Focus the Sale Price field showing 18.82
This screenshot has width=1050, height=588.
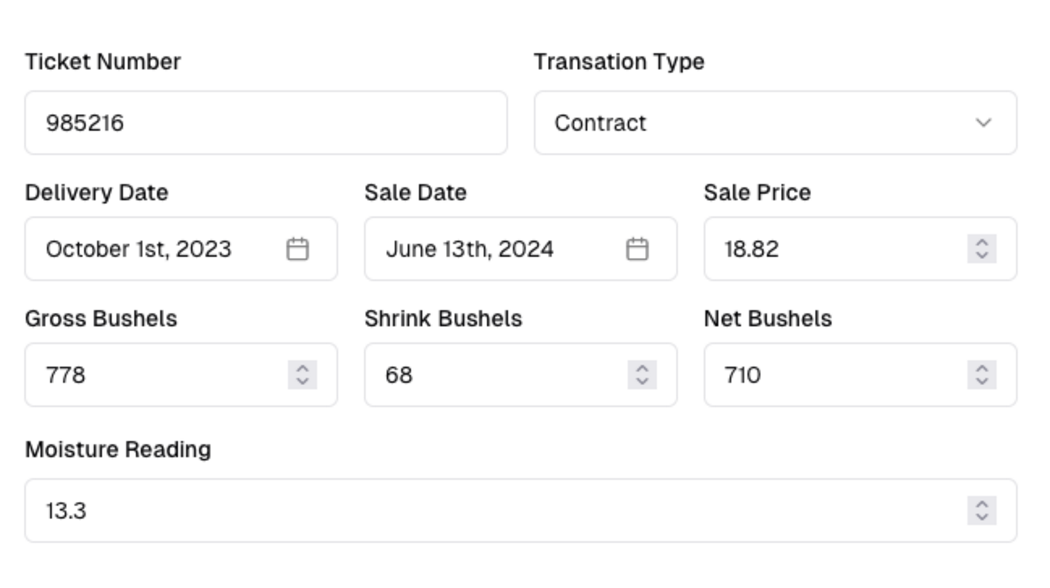click(x=830, y=249)
